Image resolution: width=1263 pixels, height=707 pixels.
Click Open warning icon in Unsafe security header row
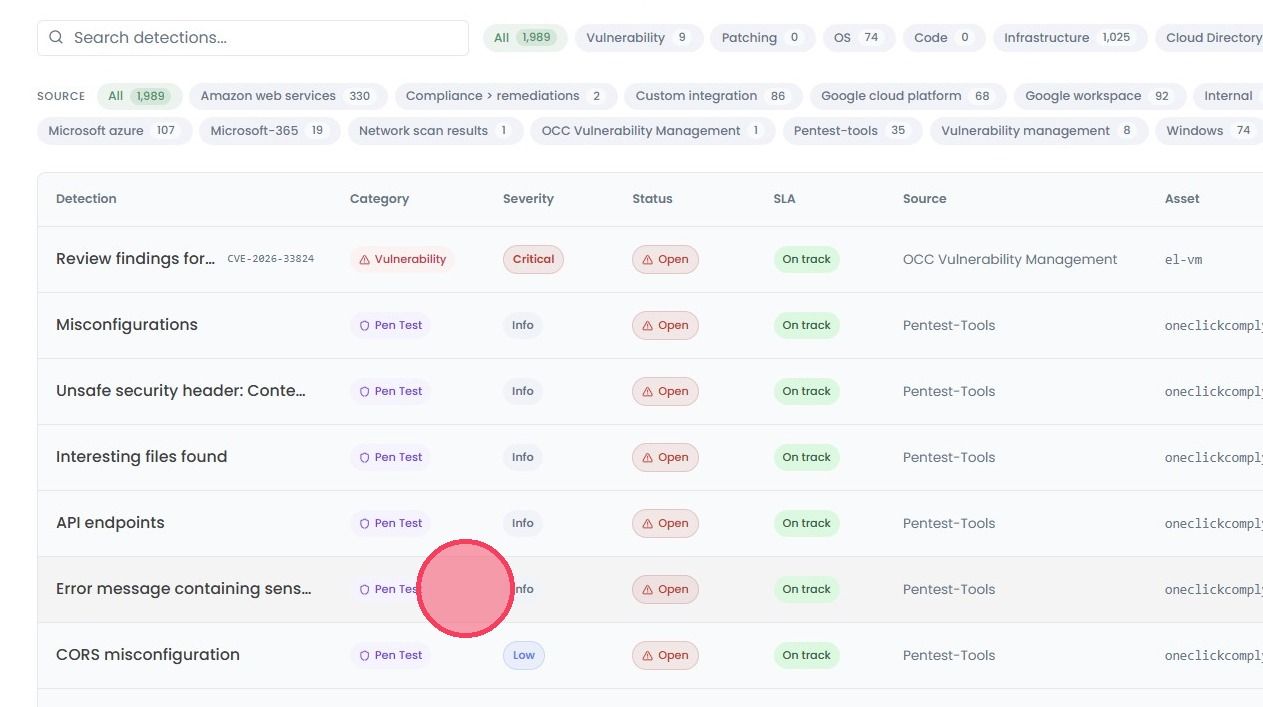click(x=648, y=391)
